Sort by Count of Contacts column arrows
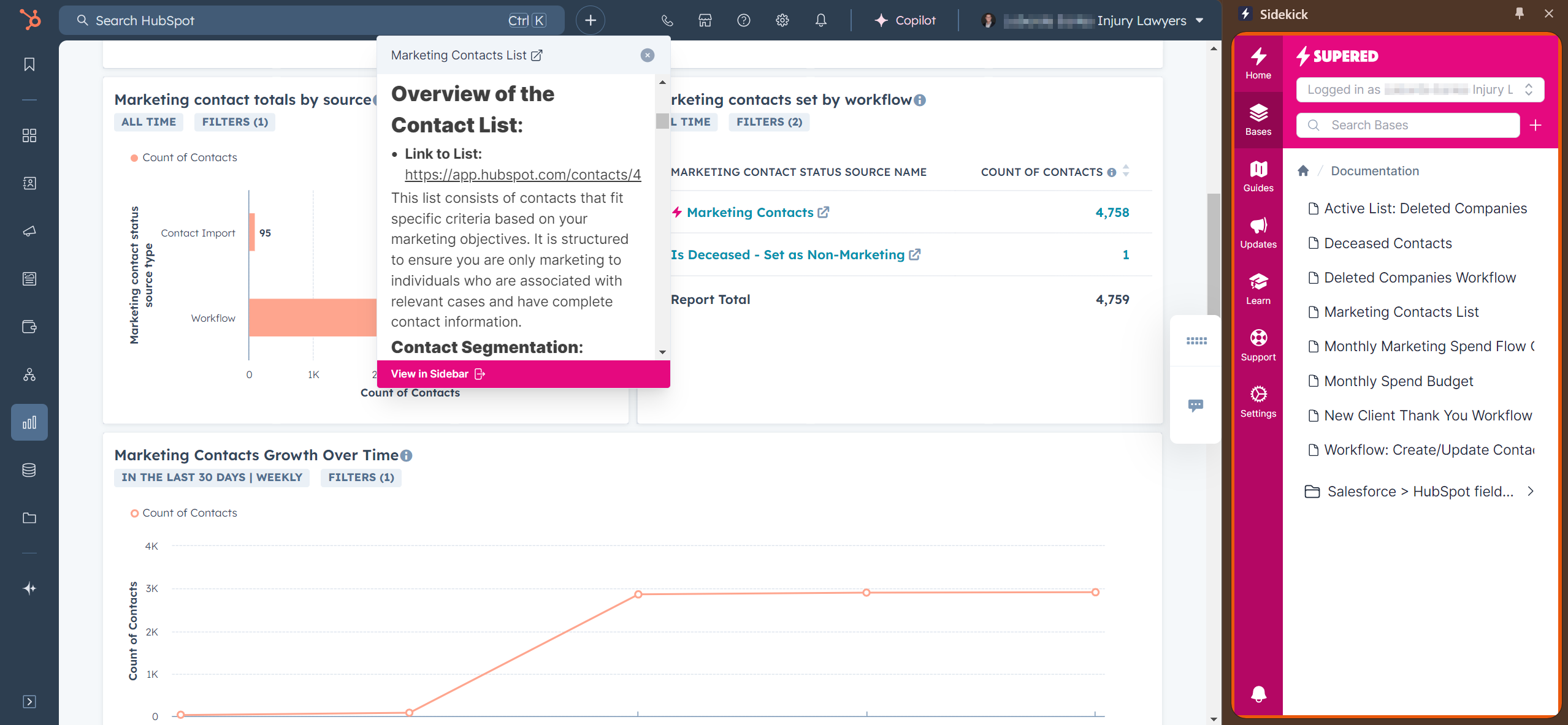This screenshot has height=725, width=1568. 1126,171
